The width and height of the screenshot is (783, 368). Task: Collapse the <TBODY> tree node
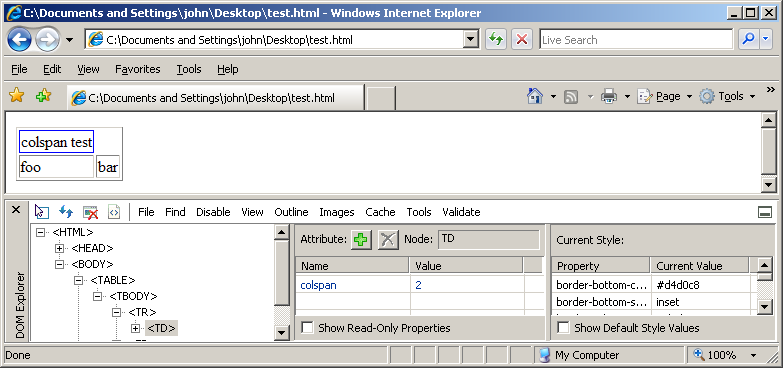97,296
